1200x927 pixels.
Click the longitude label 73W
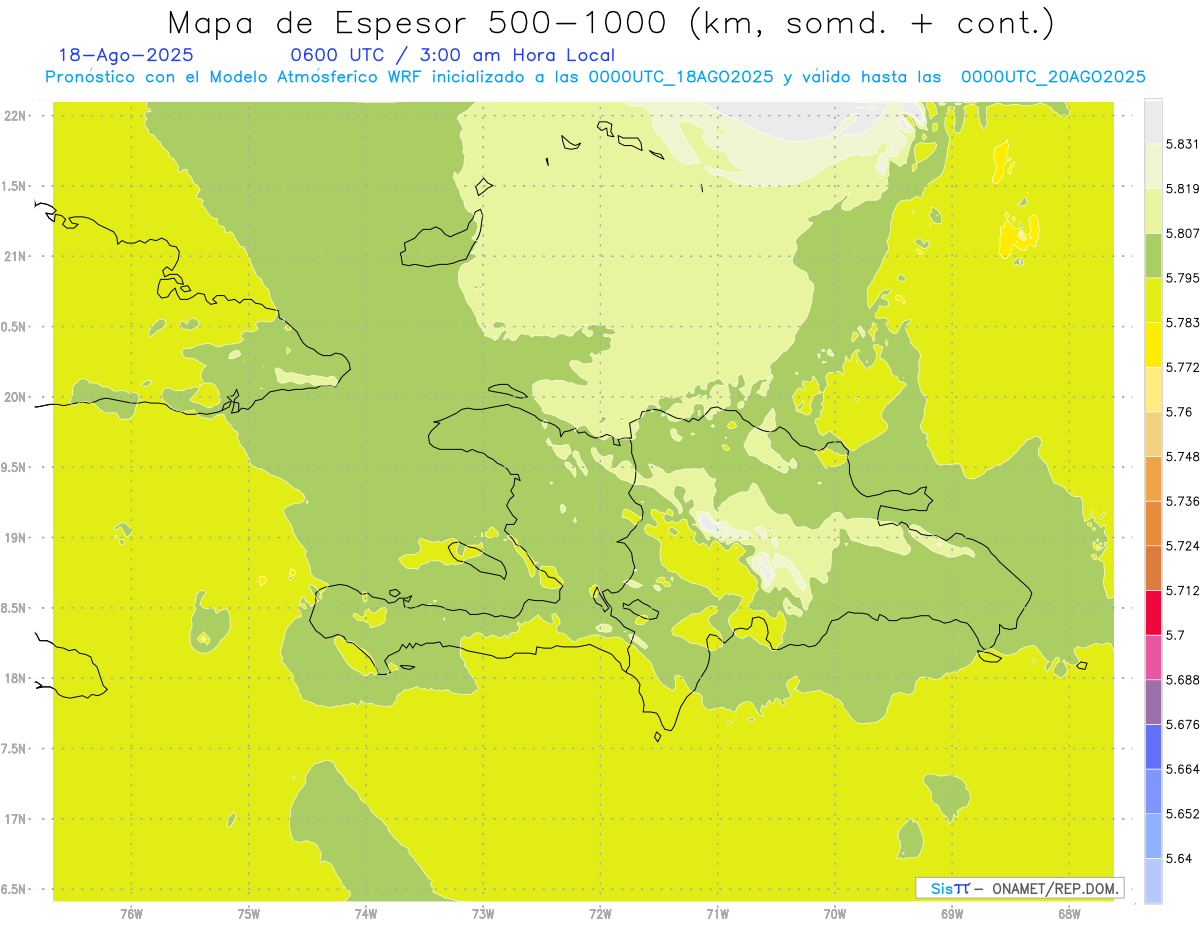click(x=483, y=914)
